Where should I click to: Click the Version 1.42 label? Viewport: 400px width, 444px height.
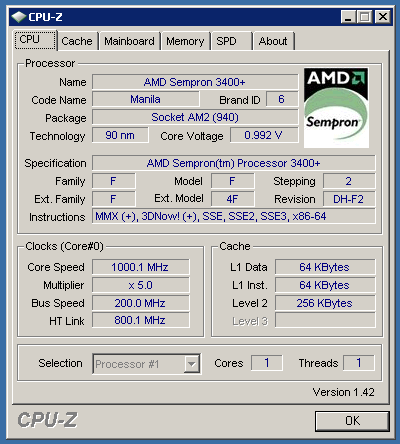click(x=344, y=392)
